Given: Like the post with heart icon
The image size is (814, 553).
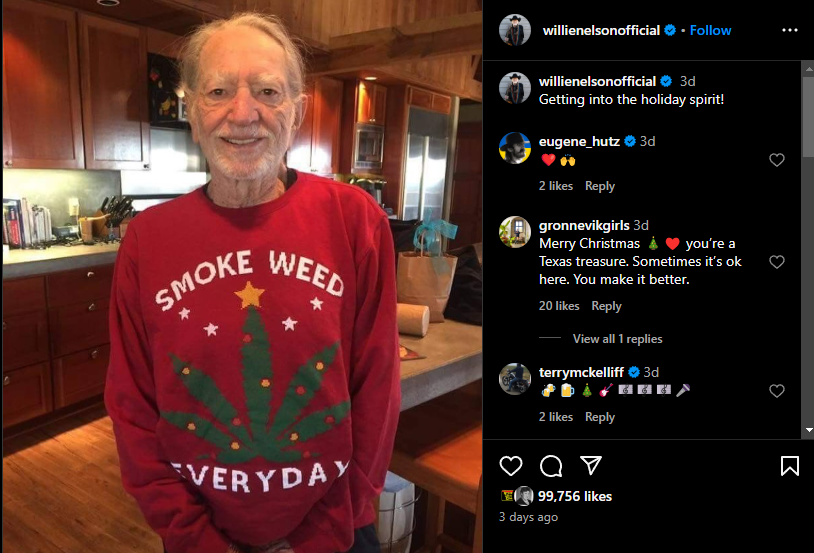Looking at the screenshot, I should coord(511,466).
